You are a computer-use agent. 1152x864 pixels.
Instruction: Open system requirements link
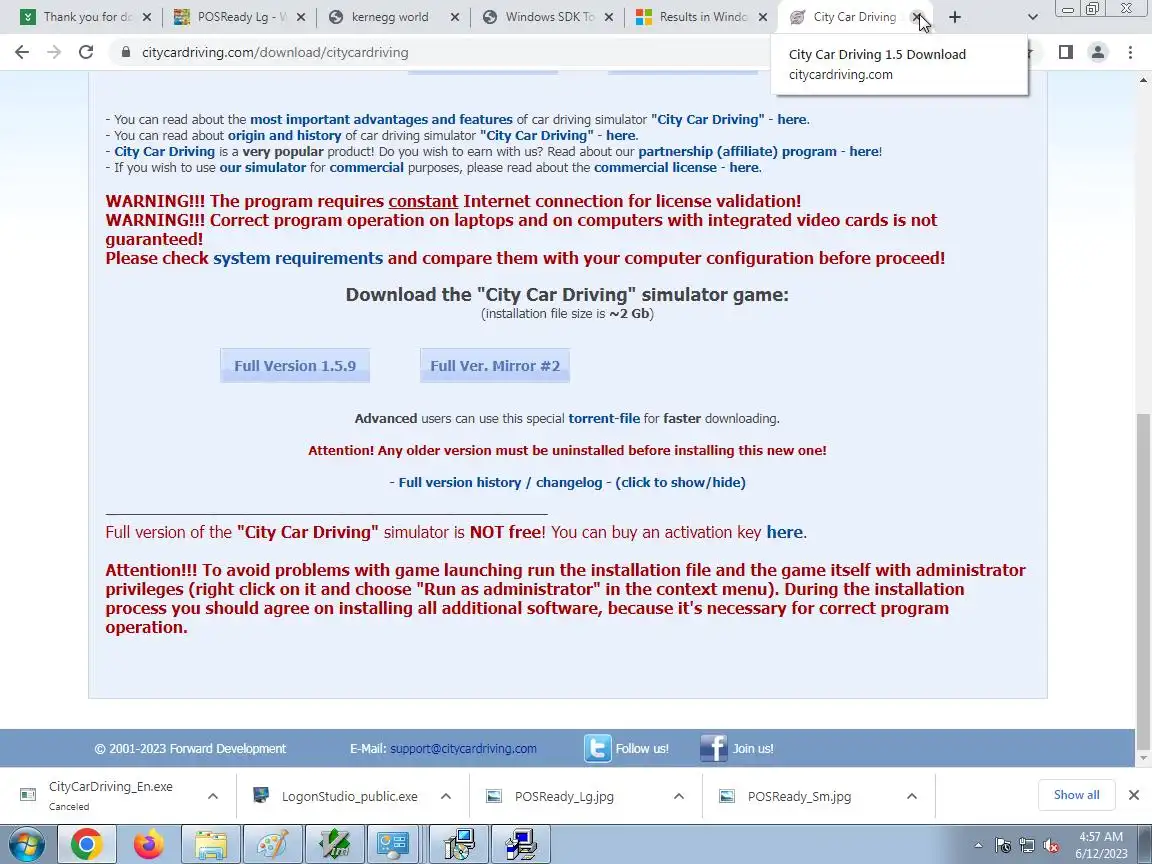click(298, 259)
